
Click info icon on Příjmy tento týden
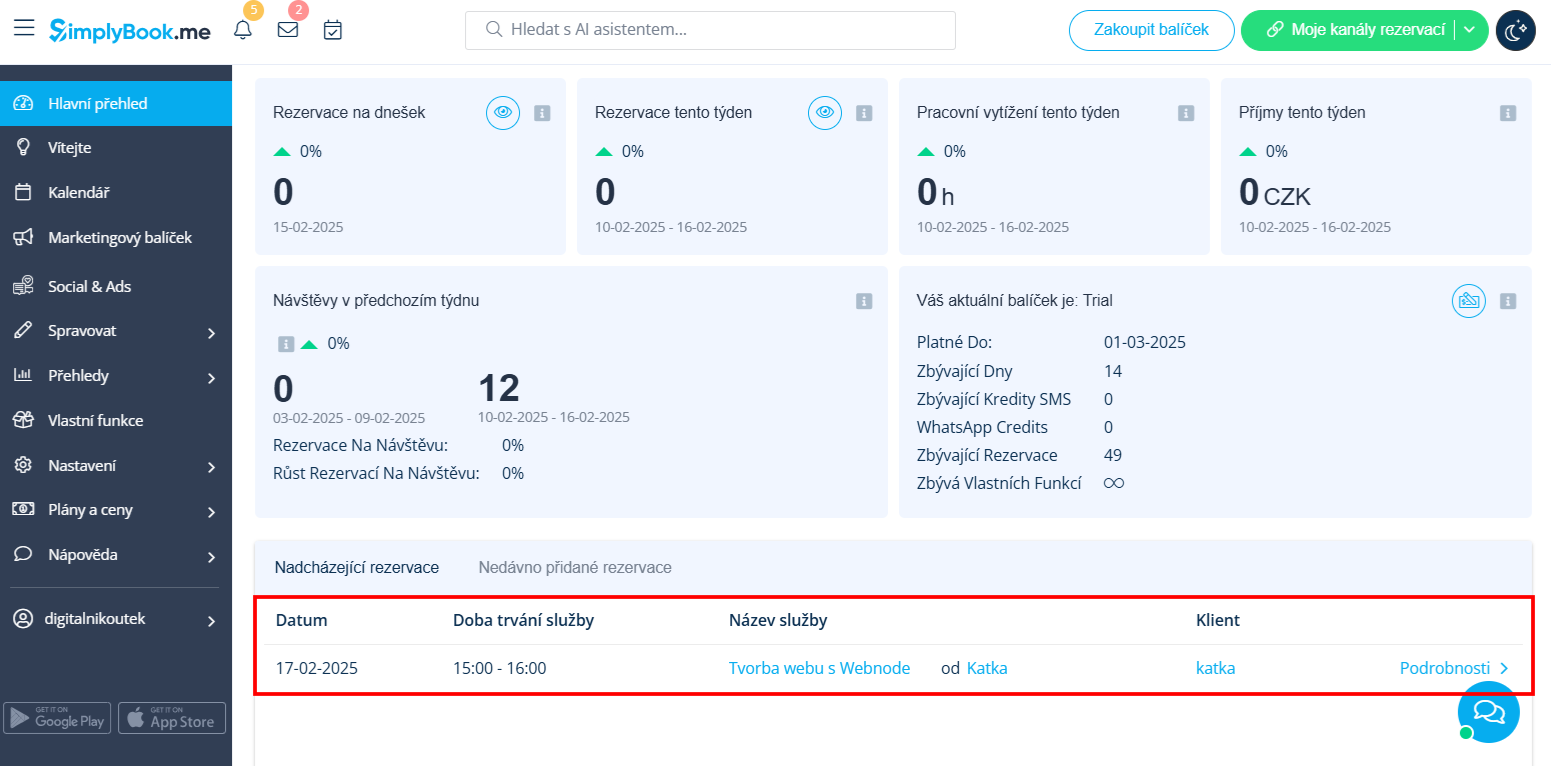coord(1508,113)
